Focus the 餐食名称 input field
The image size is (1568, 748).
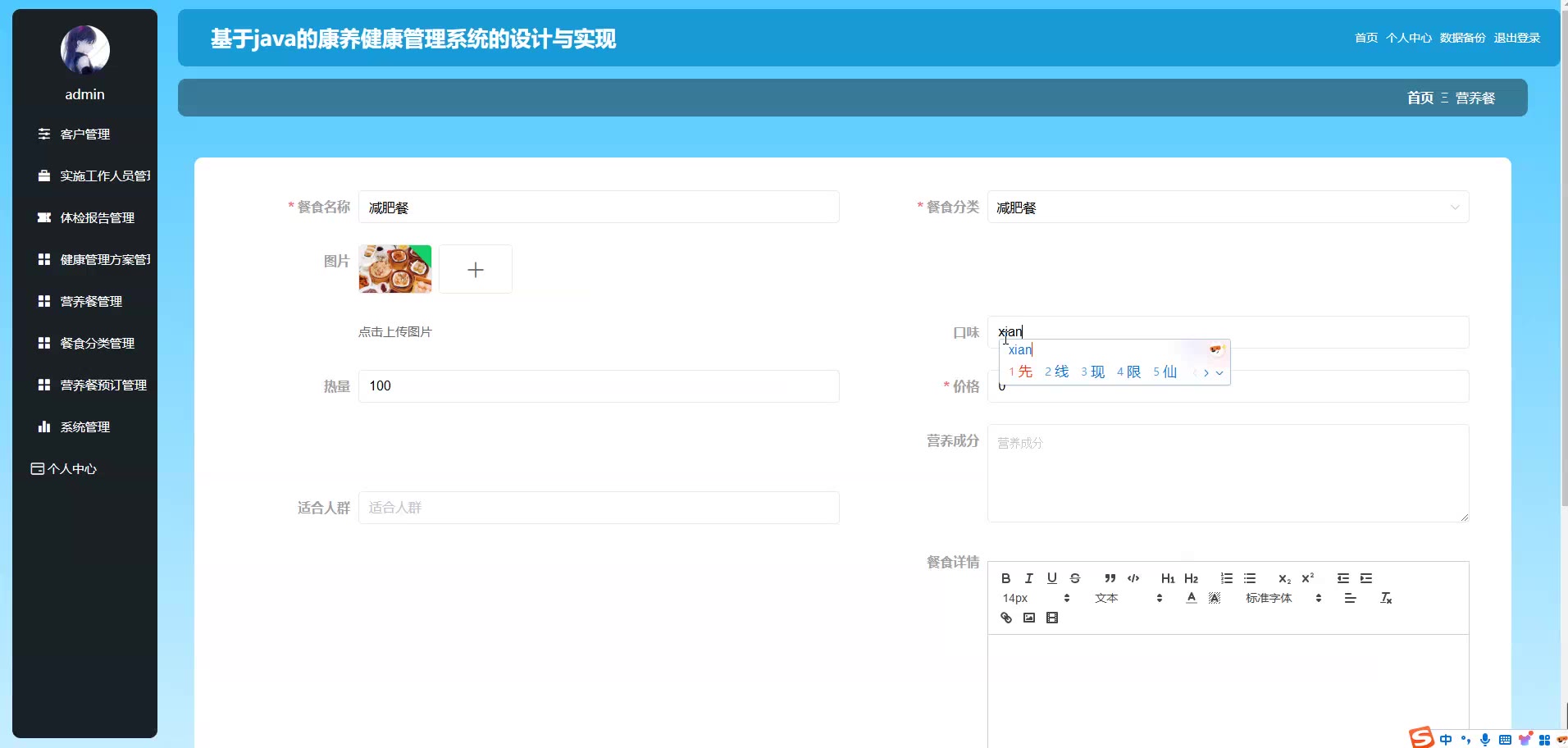[599, 208]
